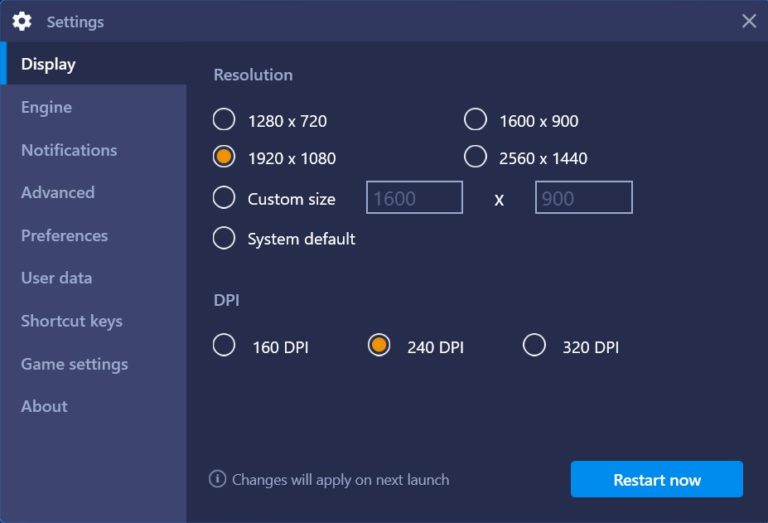This screenshot has height=523, width=768.
Task: Open the Display settings tab
Action: click(93, 64)
